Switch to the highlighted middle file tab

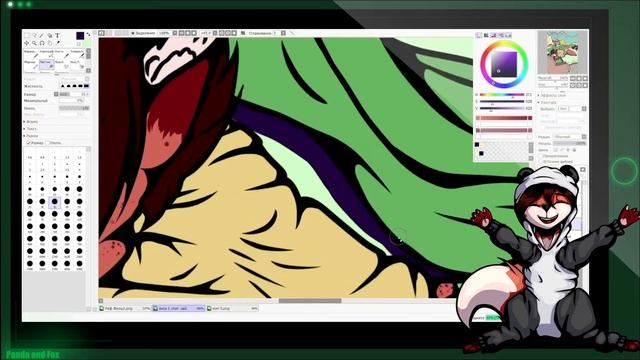[178, 309]
